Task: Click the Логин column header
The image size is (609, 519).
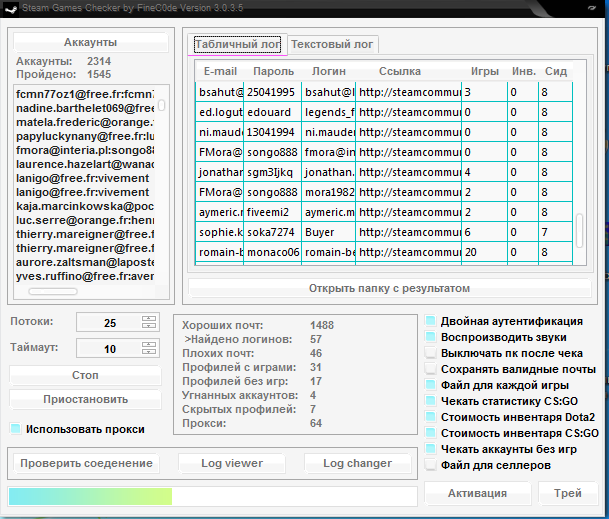Action: coord(329,71)
